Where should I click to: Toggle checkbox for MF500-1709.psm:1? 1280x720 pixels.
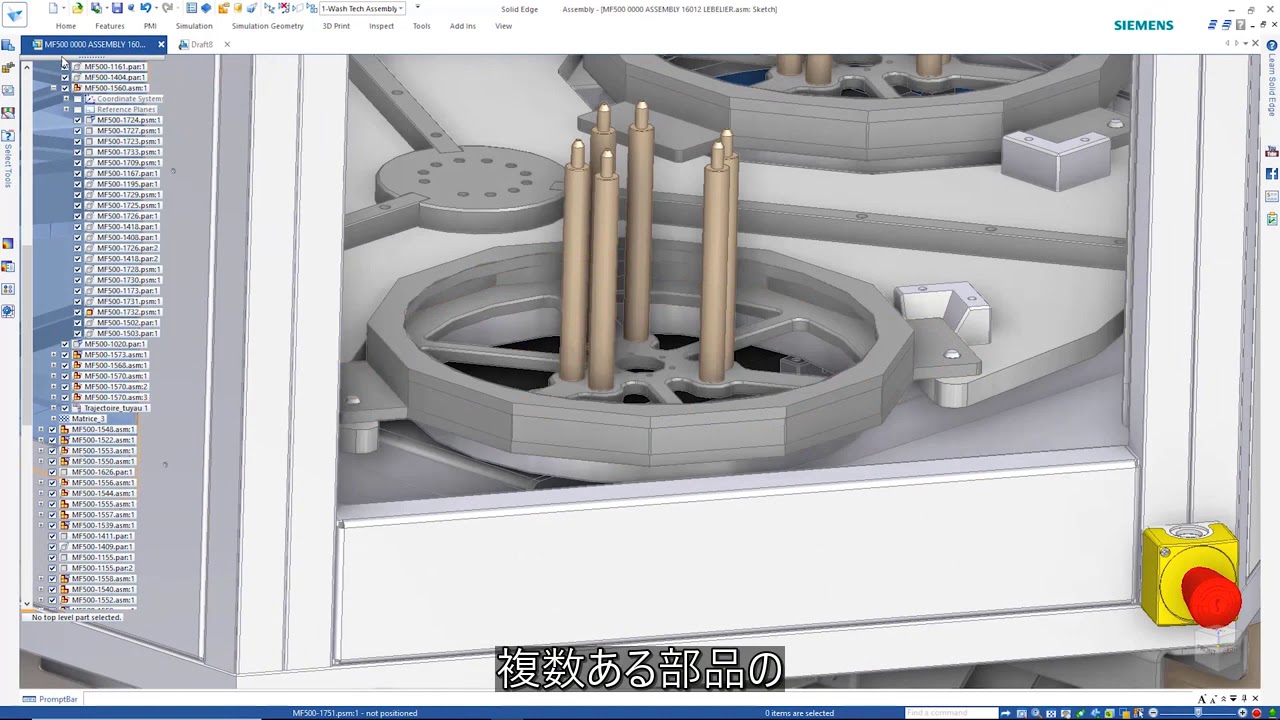[78, 163]
